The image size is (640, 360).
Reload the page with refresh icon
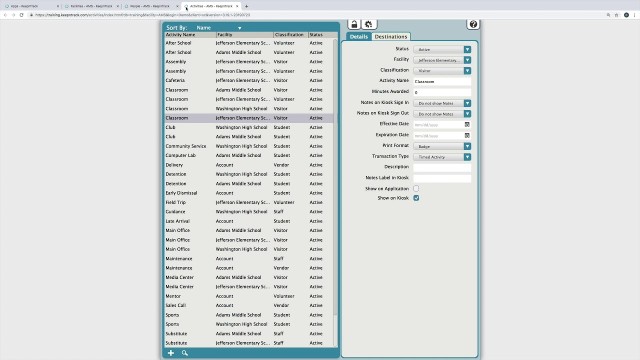click(x=21, y=15)
